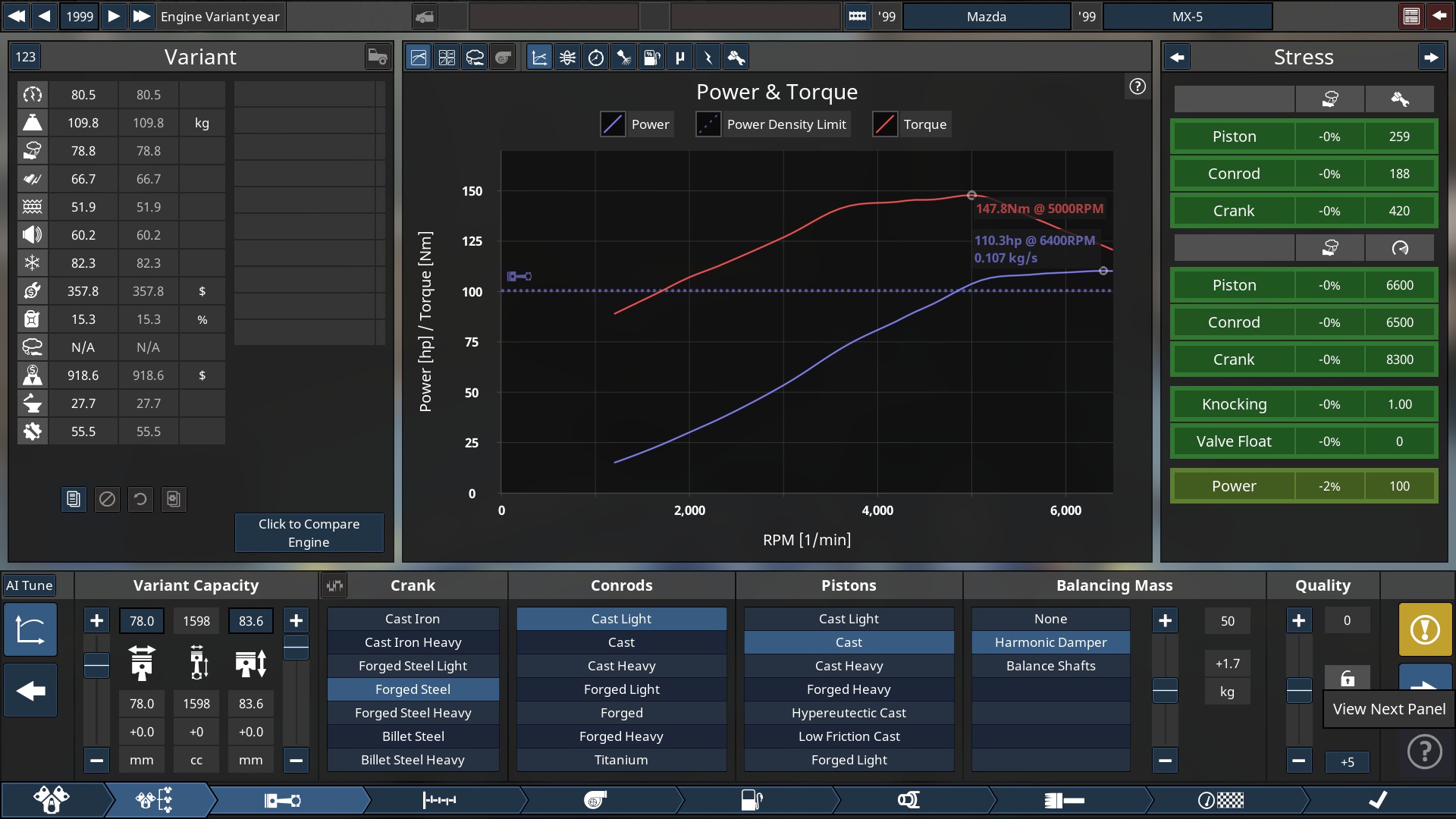Viewport: 1456px width, 819px height.
Task: Click the 123 numeric display toggle
Action: coord(26,57)
